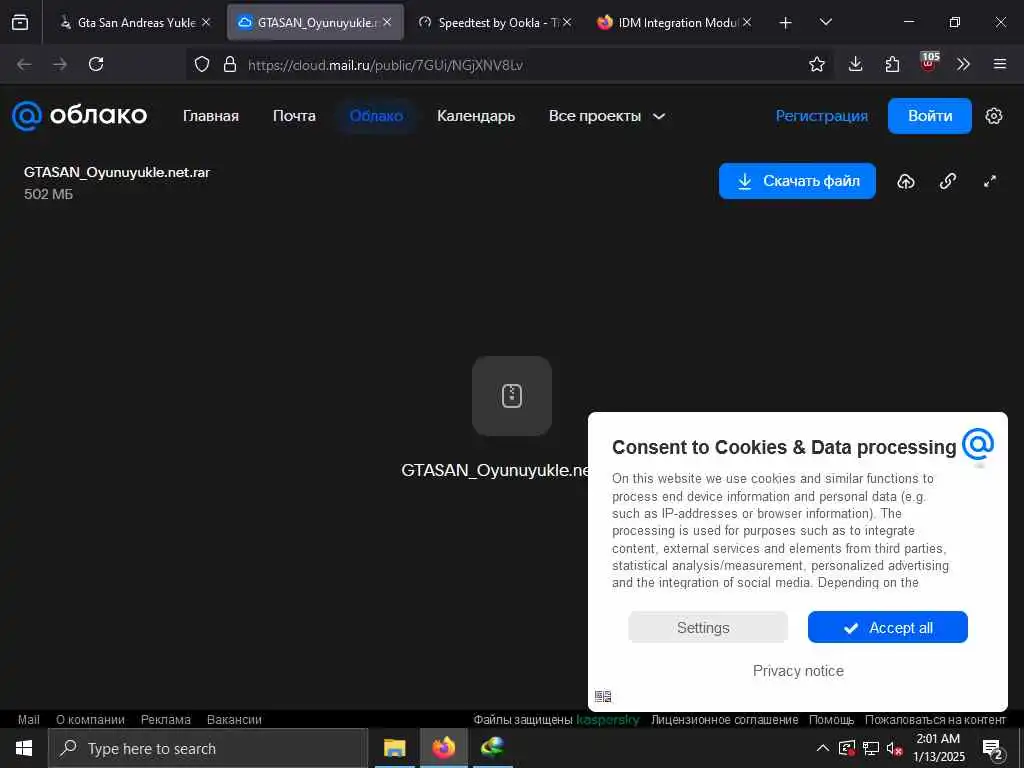Open the tracking protection shield icon
The image size is (1024, 768).
pyautogui.click(x=202, y=64)
